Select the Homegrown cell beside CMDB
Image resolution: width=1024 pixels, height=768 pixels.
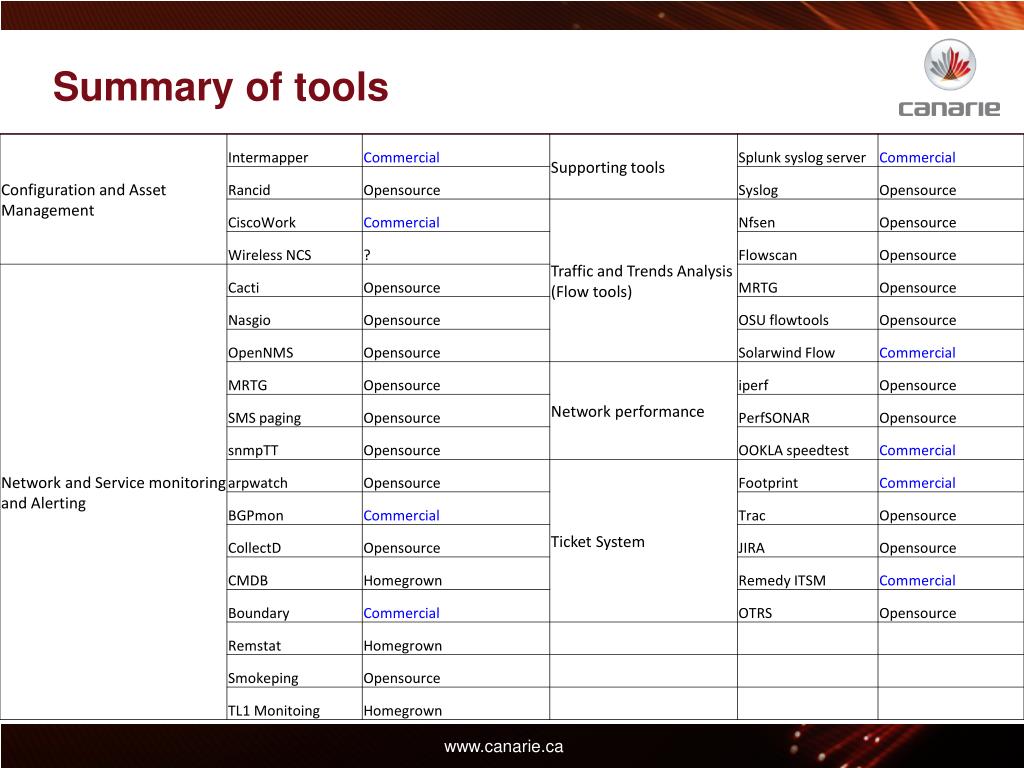tap(456, 573)
